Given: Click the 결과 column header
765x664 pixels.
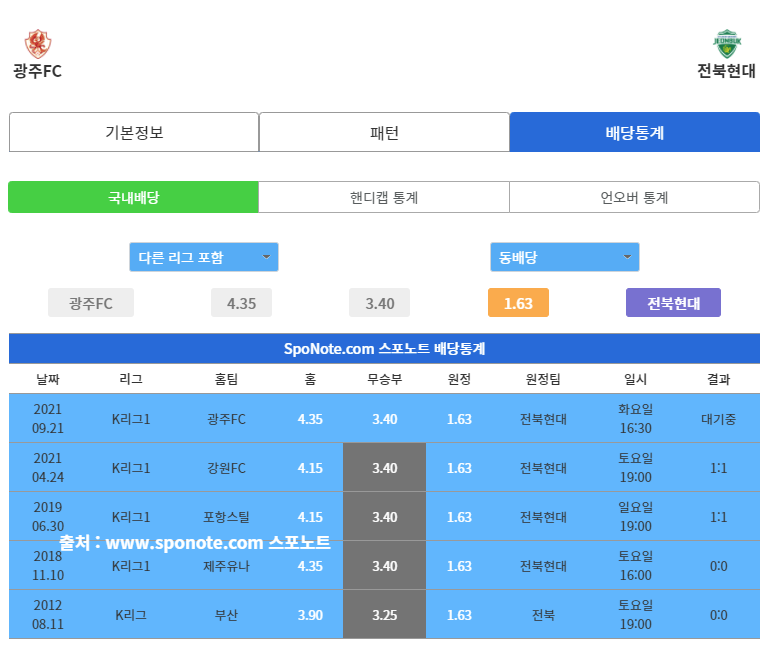Looking at the screenshot, I should (x=718, y=379).
